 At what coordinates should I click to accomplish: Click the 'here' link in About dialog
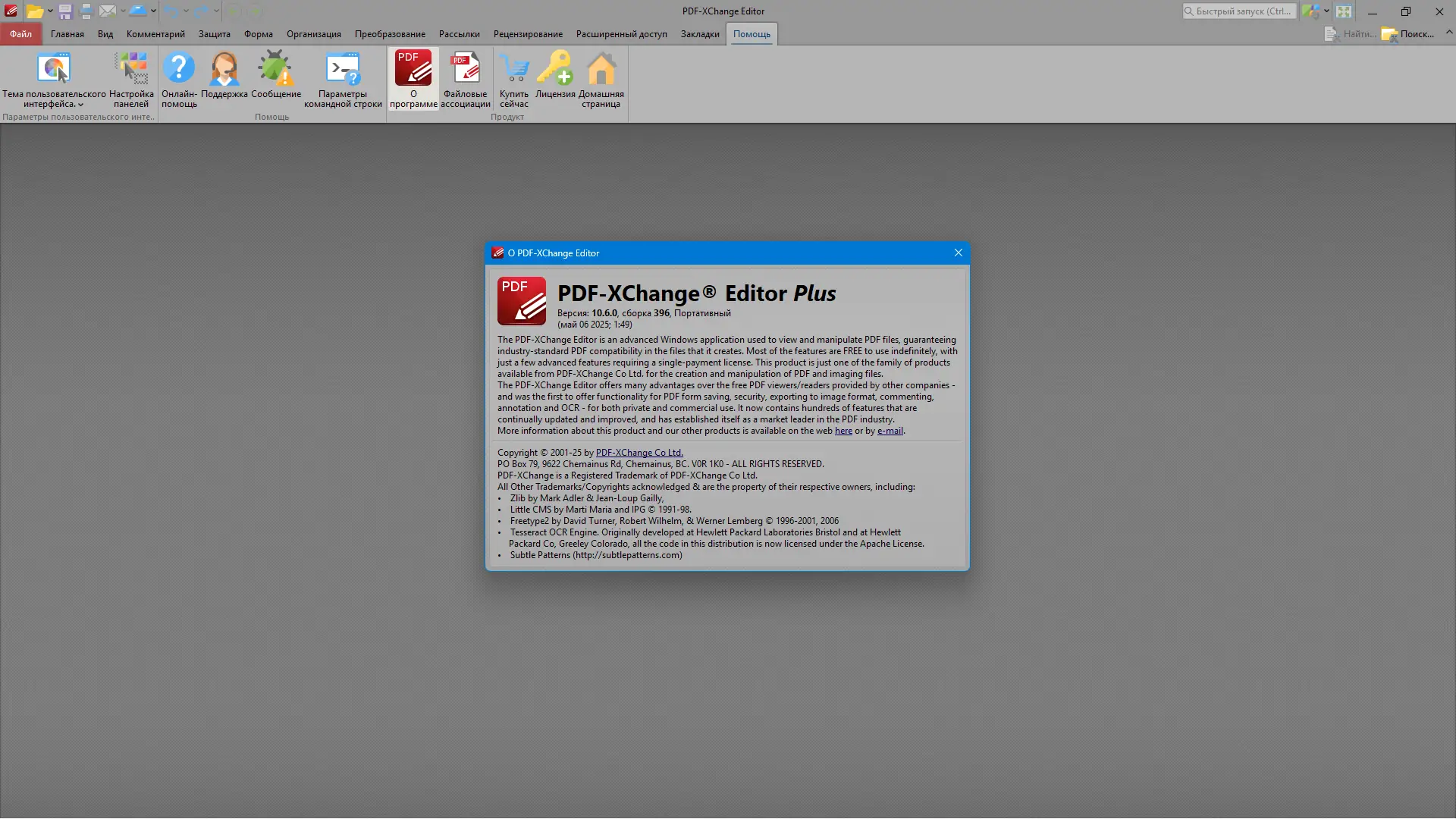(x=843, y=431)
